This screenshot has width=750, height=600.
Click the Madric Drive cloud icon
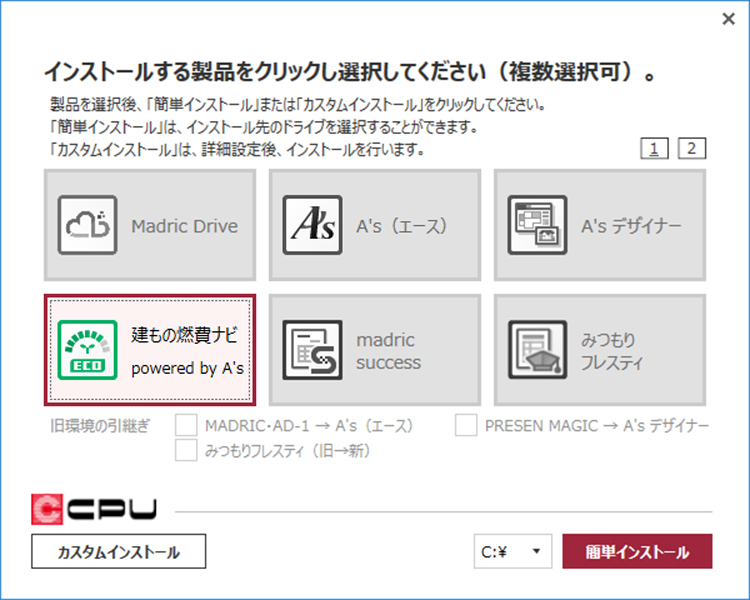(88, 225)
